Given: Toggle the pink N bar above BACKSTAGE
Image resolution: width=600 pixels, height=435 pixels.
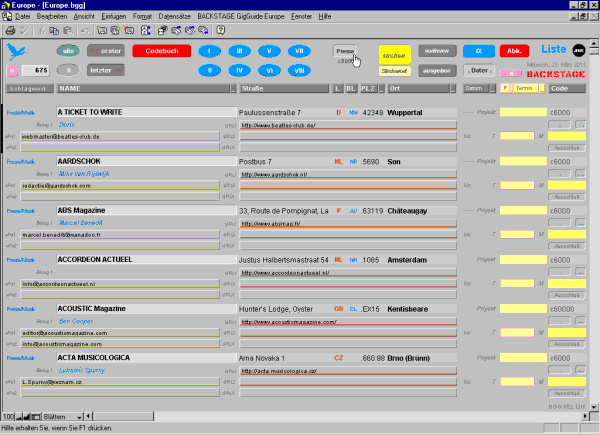Looking at the screenshot, I should (x=510, y=73).
